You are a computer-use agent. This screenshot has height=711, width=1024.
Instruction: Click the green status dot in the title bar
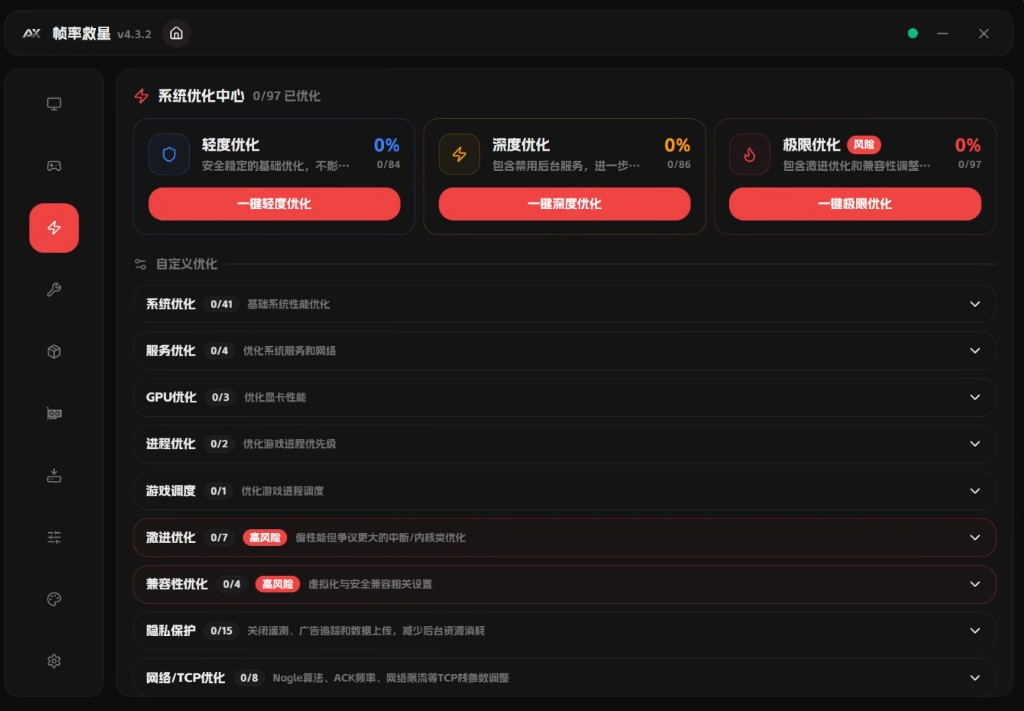pos(912,33)
